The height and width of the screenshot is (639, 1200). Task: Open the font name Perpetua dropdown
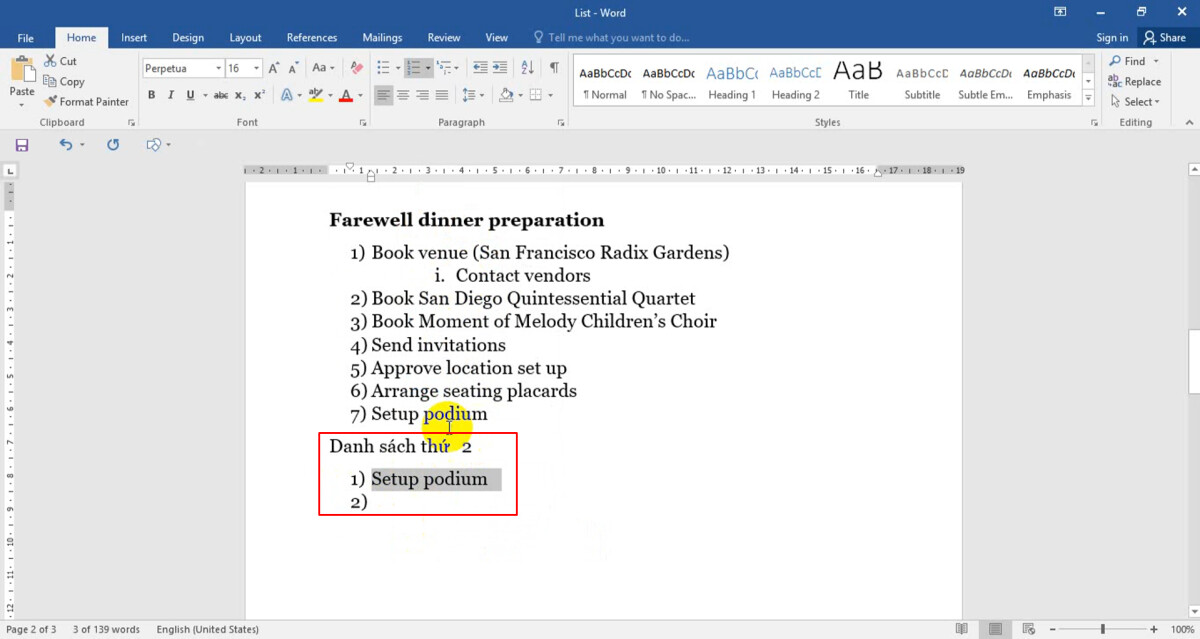(x=218, y=68)
